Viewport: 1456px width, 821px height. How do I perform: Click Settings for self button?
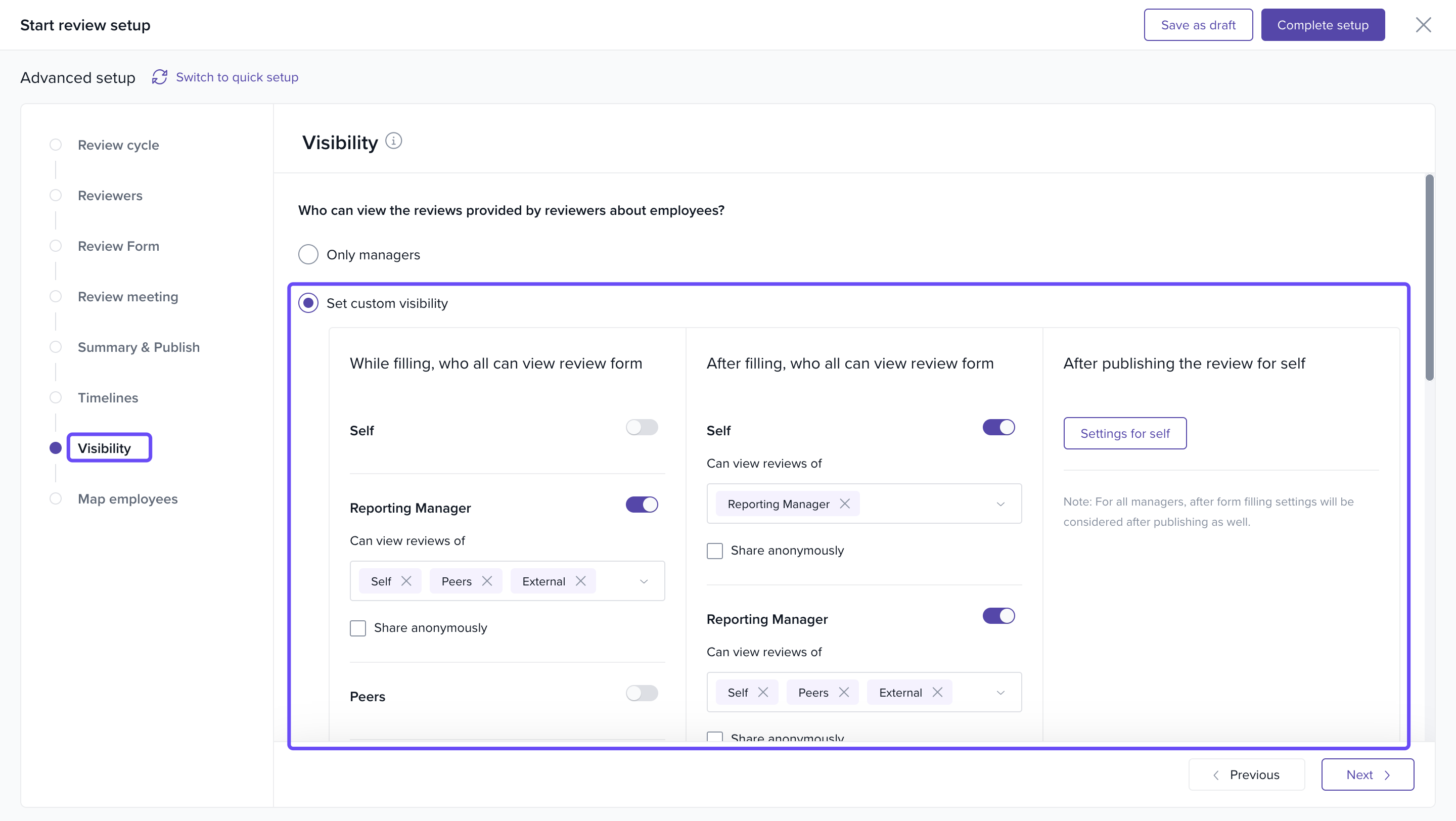(1124, 433)
